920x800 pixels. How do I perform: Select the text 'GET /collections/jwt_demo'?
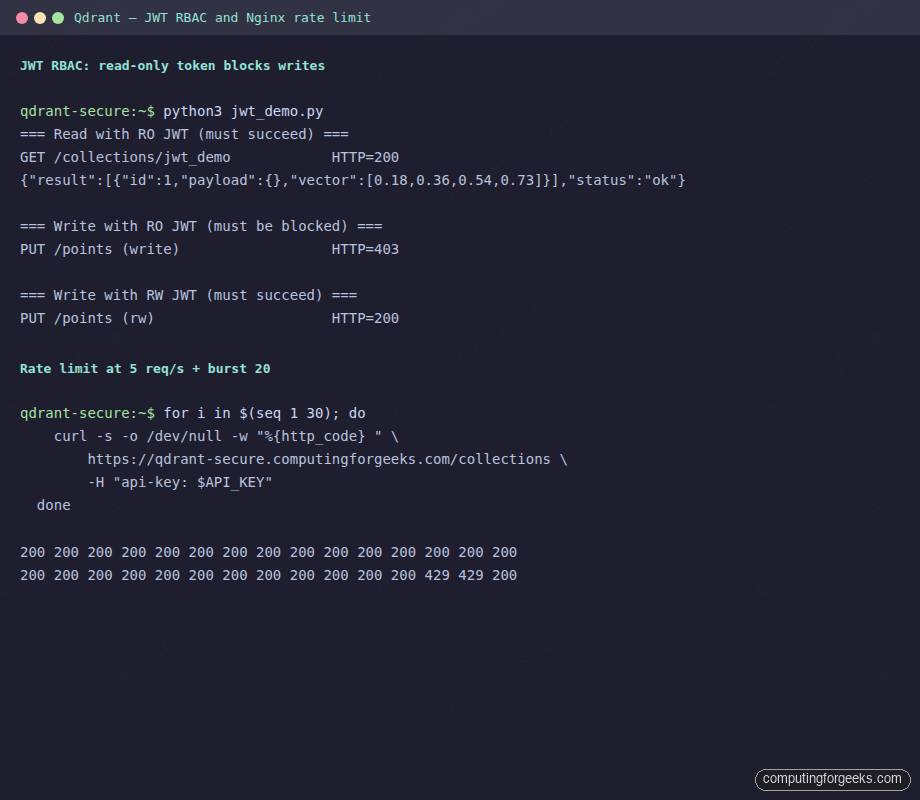coord(125,157)
